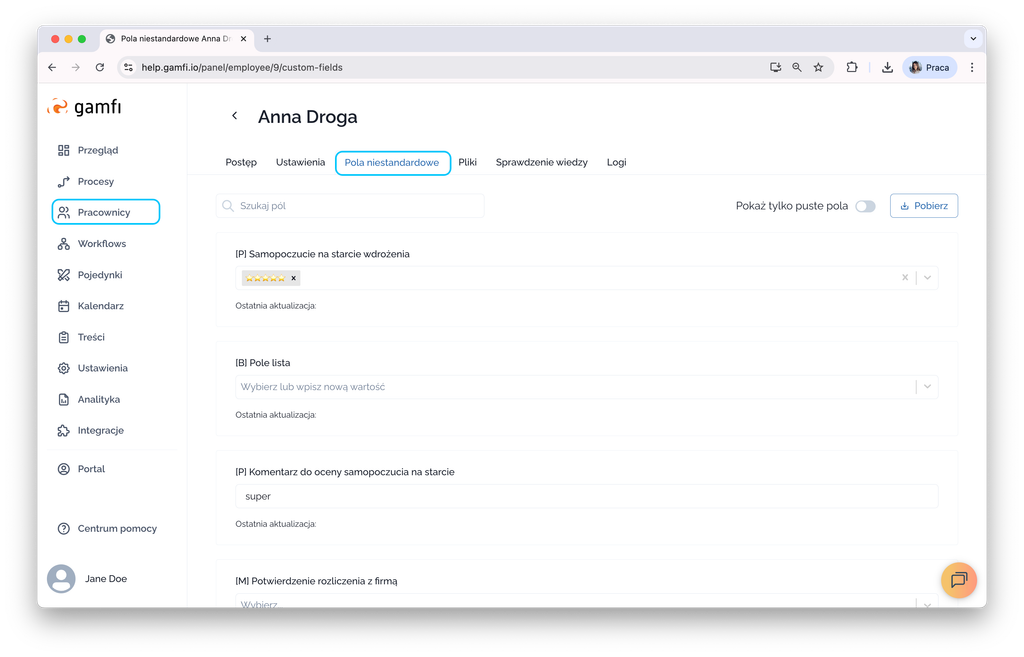This screenshot has height=657, width=1024.
Task: Click the Analityka chart icon
Action: (64, 399)
